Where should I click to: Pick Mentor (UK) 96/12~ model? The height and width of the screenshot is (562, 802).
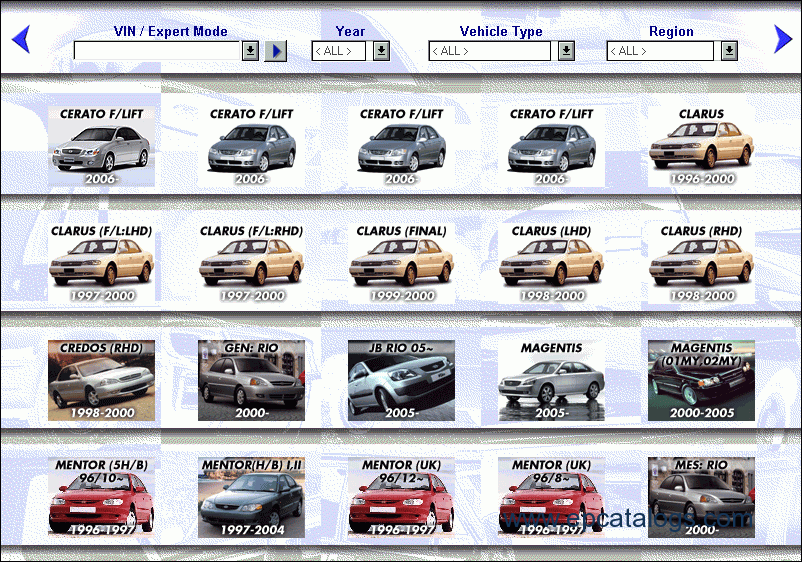(x=402, y=498)
